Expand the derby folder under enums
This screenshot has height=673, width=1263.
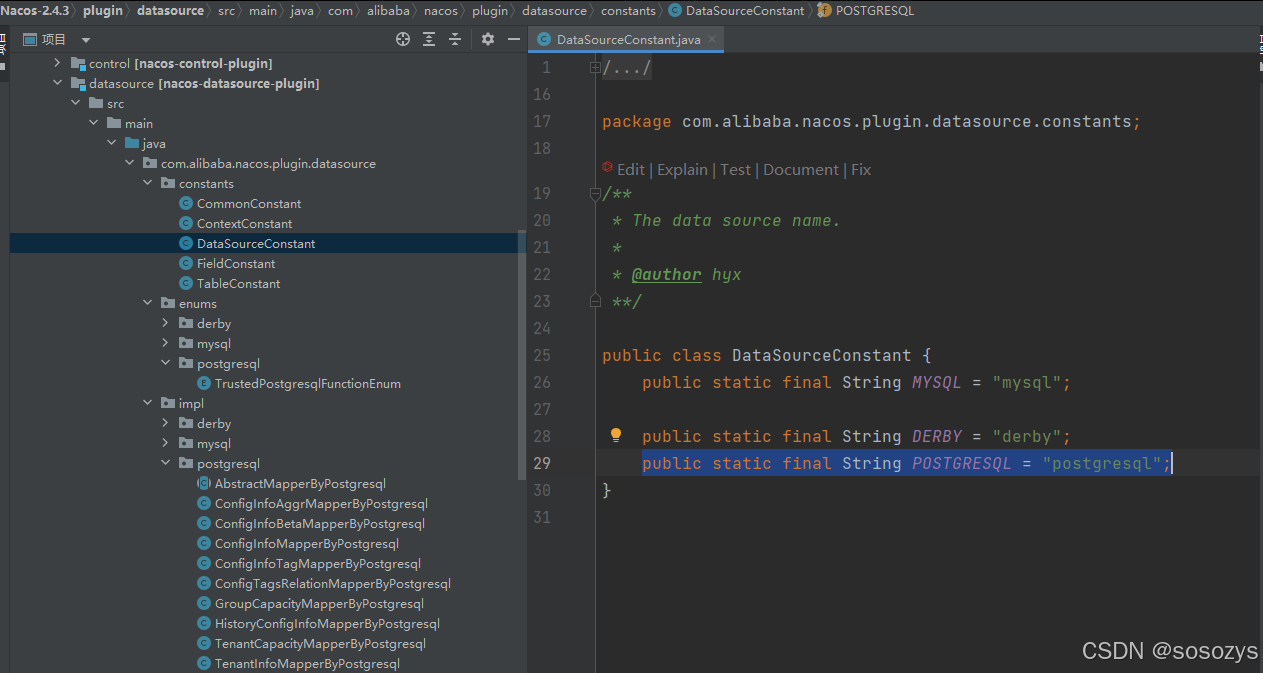pyautogui.click(x=165, y=323)
